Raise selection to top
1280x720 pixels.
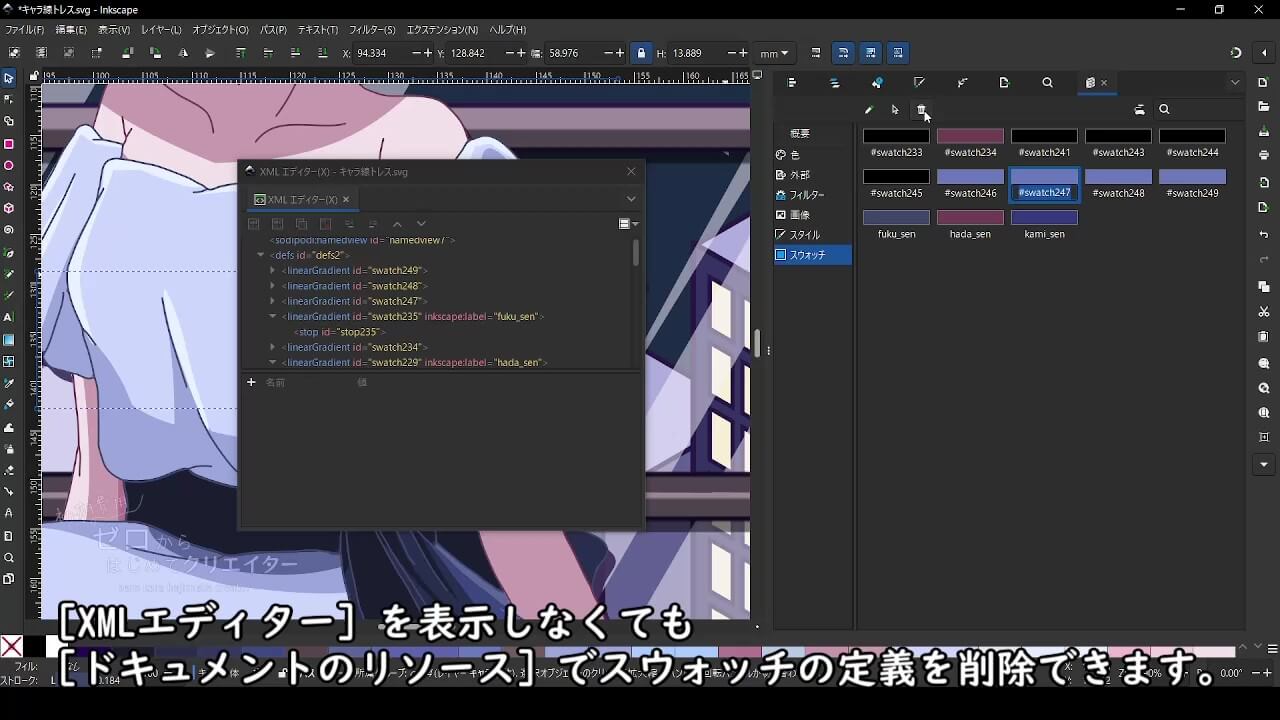pos(241,53)
